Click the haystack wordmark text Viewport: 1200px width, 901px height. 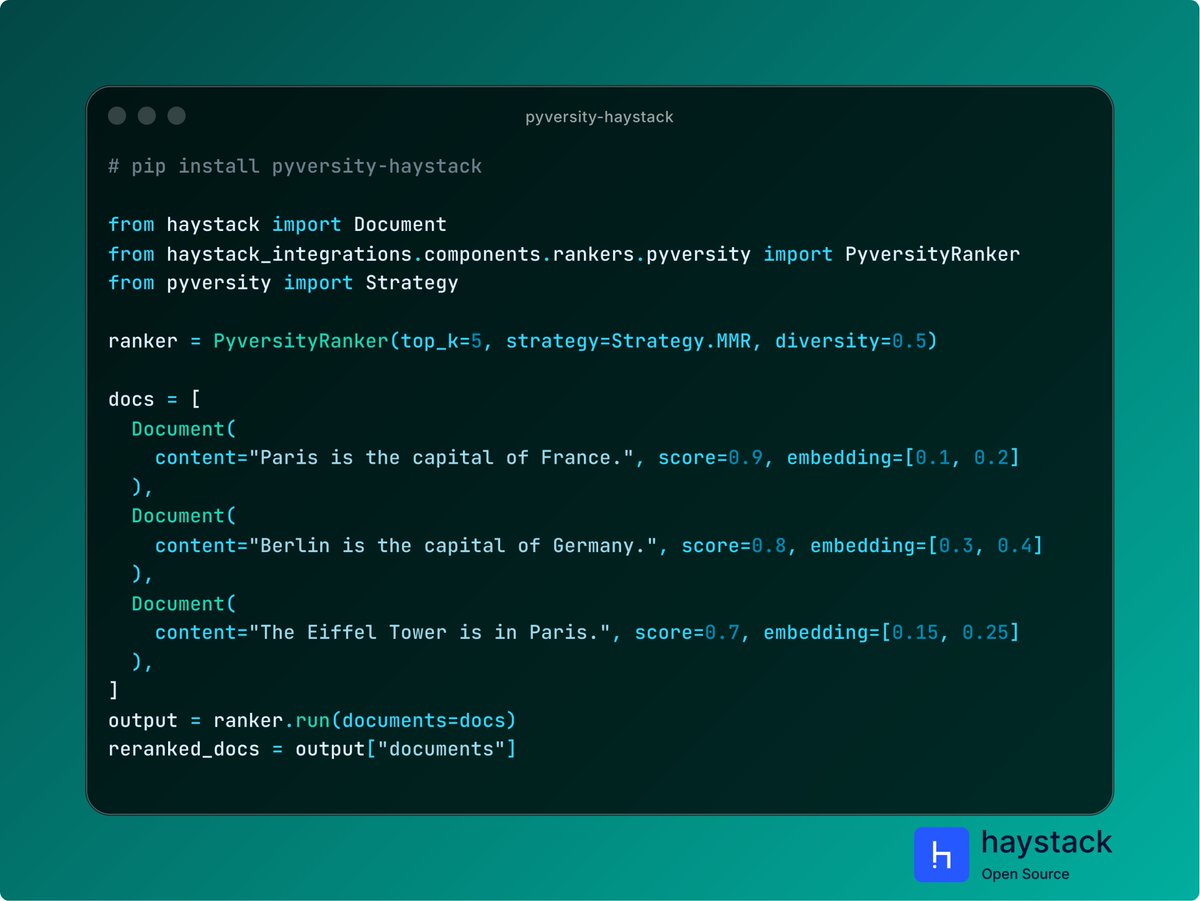tap(1046, 842)
